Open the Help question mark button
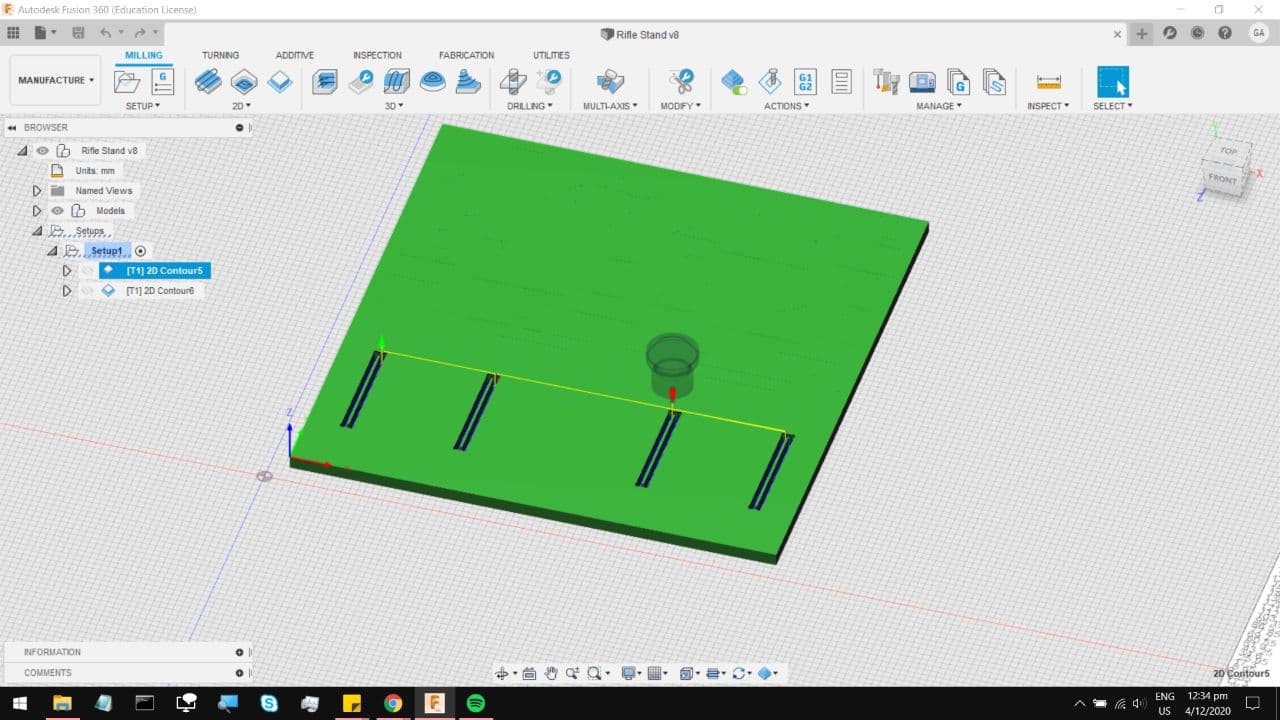Screen dimensions: 1280x720 click(1225, 33)
